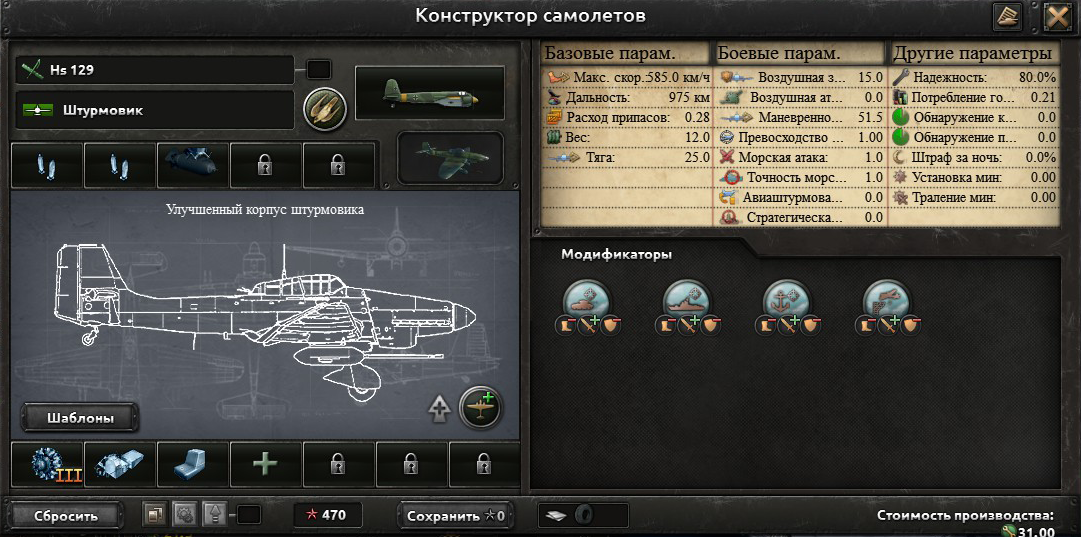Click the add new plane variant icon
The image size is (1081, 537).
click(481, 407)
